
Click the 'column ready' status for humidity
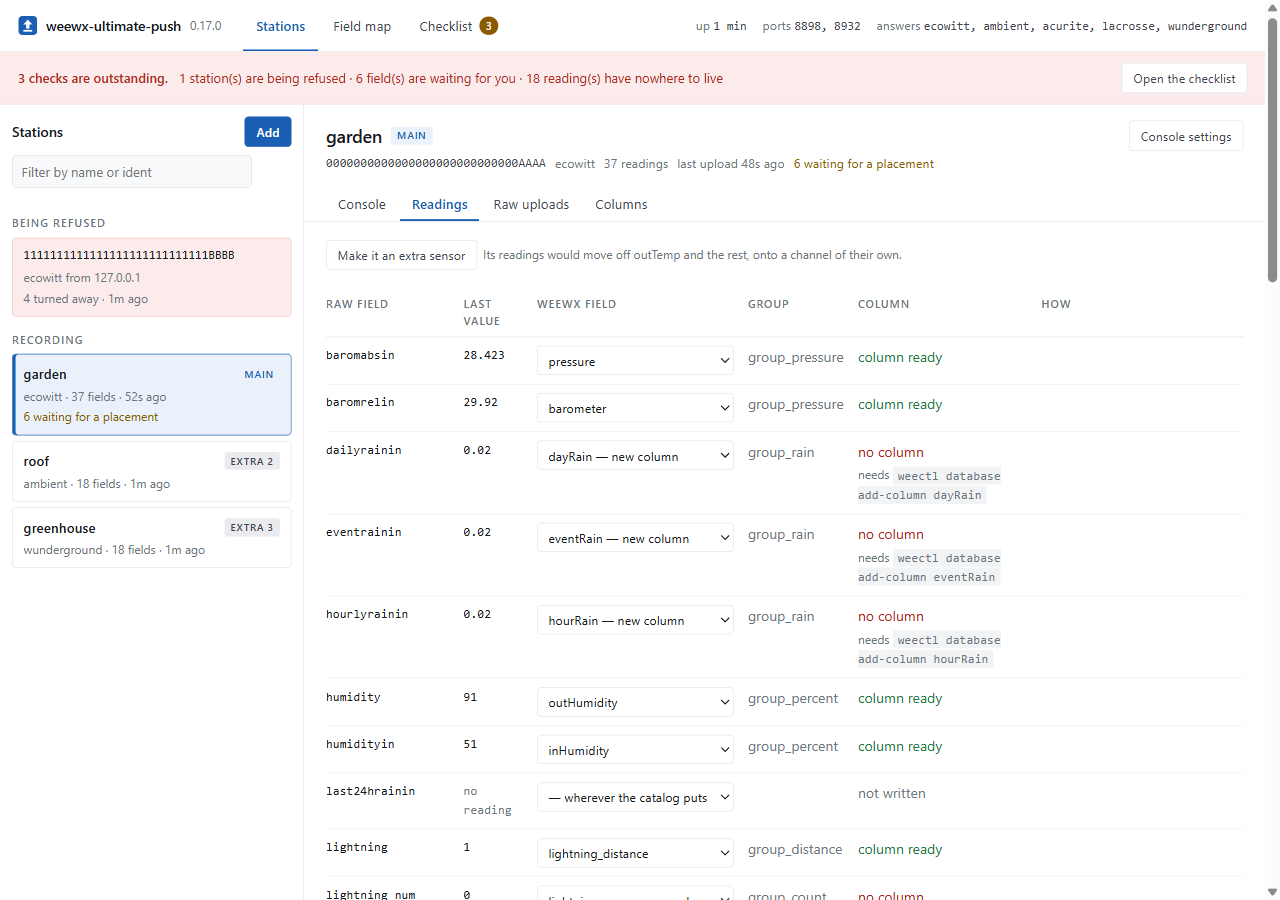900,699
